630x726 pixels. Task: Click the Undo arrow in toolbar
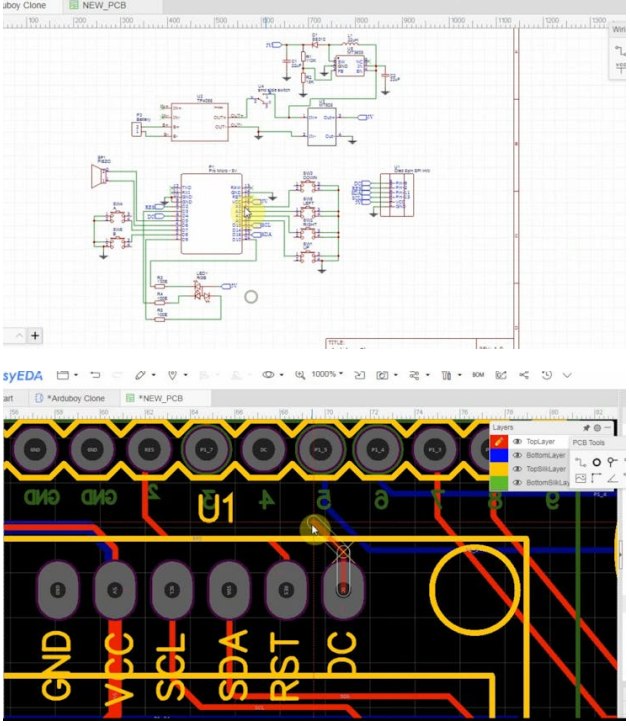[93, 375]
